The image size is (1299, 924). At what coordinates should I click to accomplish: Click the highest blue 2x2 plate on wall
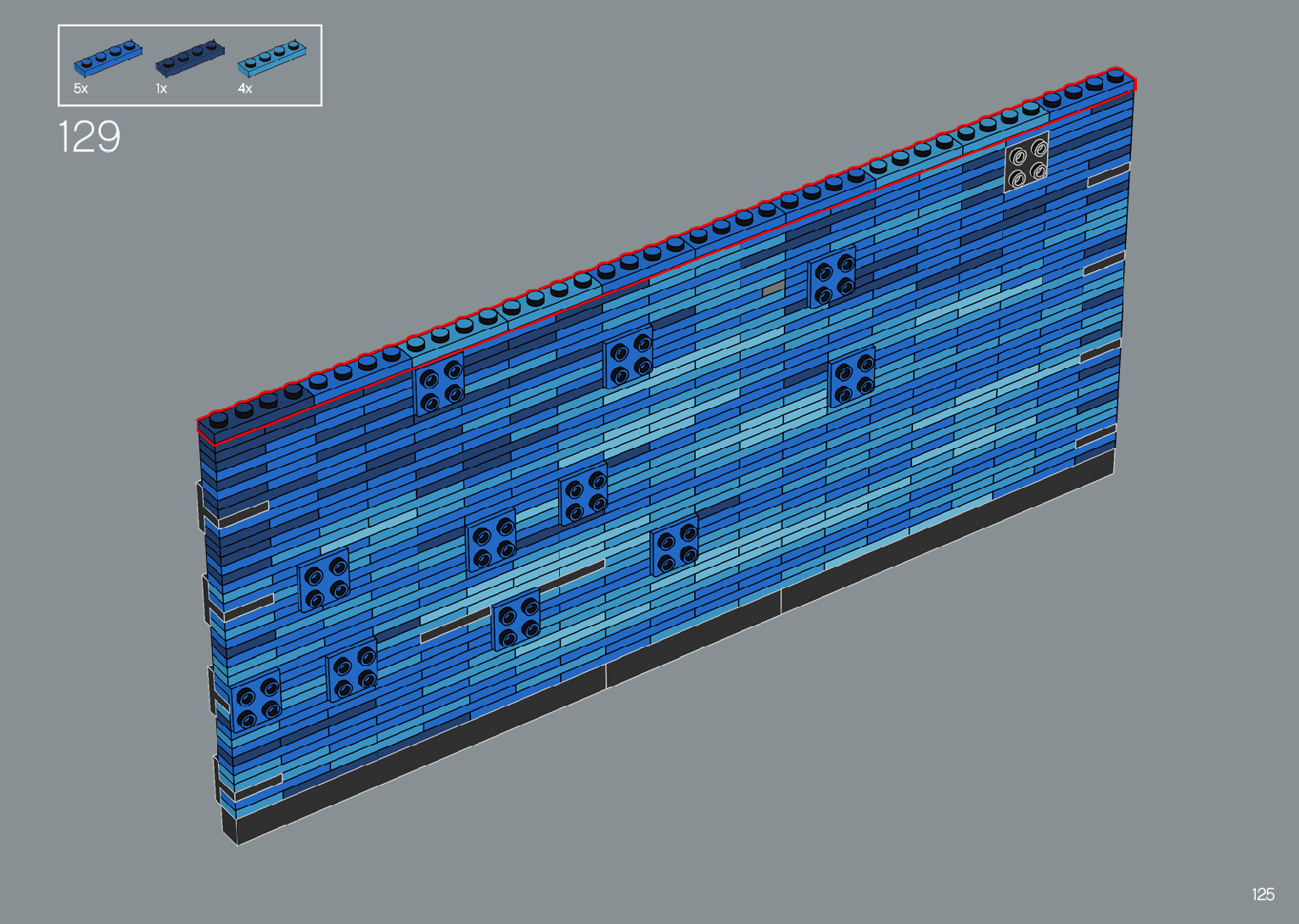point(831,276)
